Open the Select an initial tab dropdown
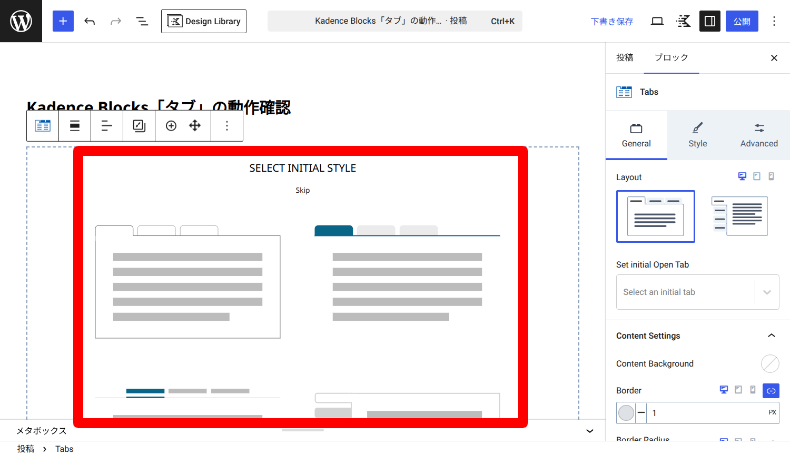This screenshot has width=790, height=457. [x=697, y=292]
